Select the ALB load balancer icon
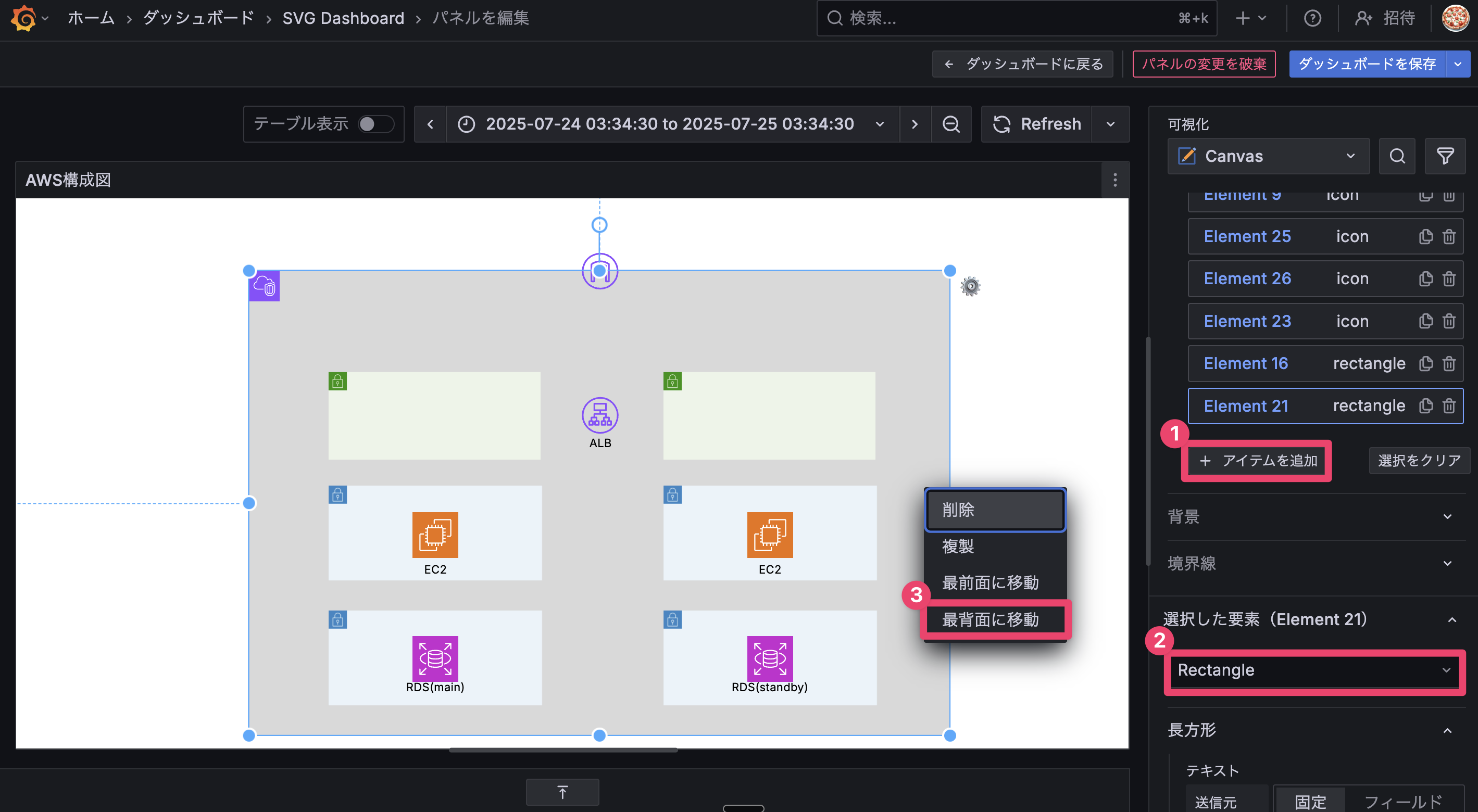The image size is (1478, 812). tap(599, 415)
